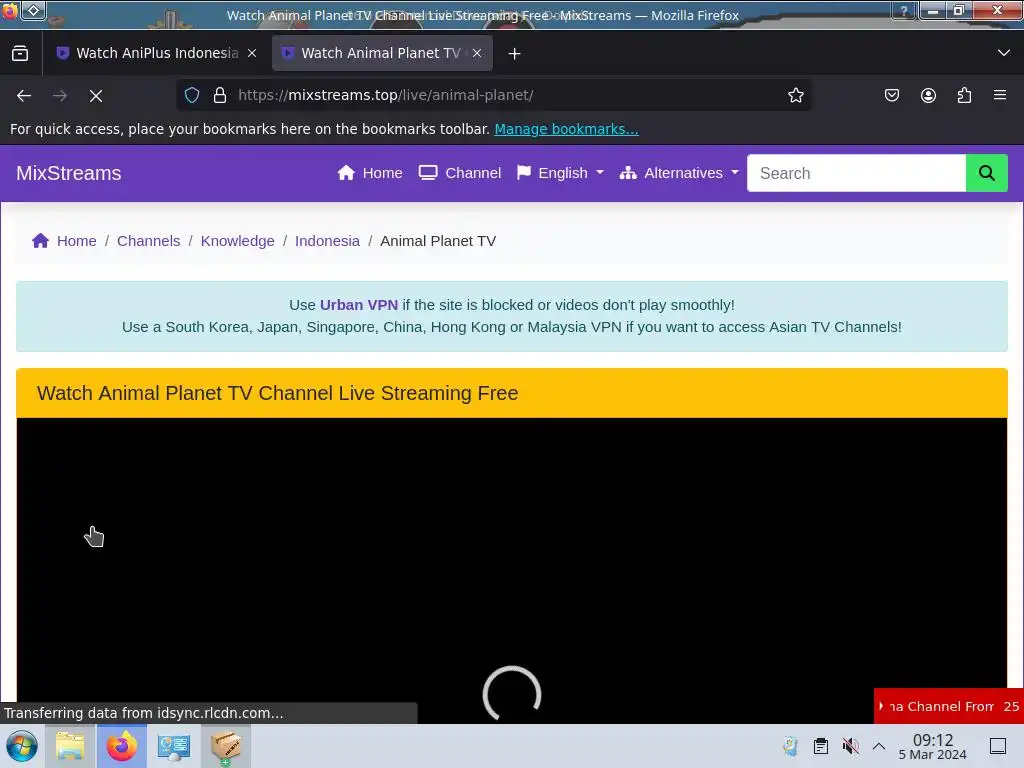Click muted speaker tray icon
1024x768 pixels.
(850, 746)
